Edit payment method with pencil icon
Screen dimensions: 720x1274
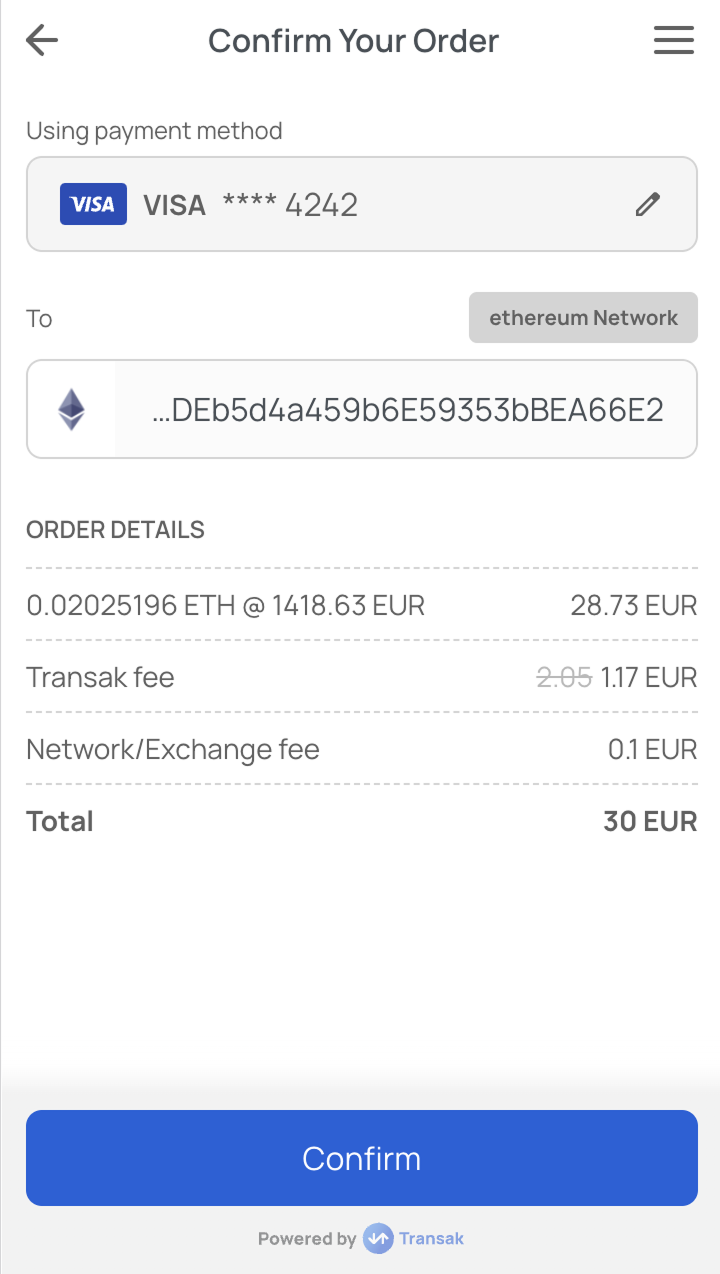pyautogui.click(x=648, y=204)
